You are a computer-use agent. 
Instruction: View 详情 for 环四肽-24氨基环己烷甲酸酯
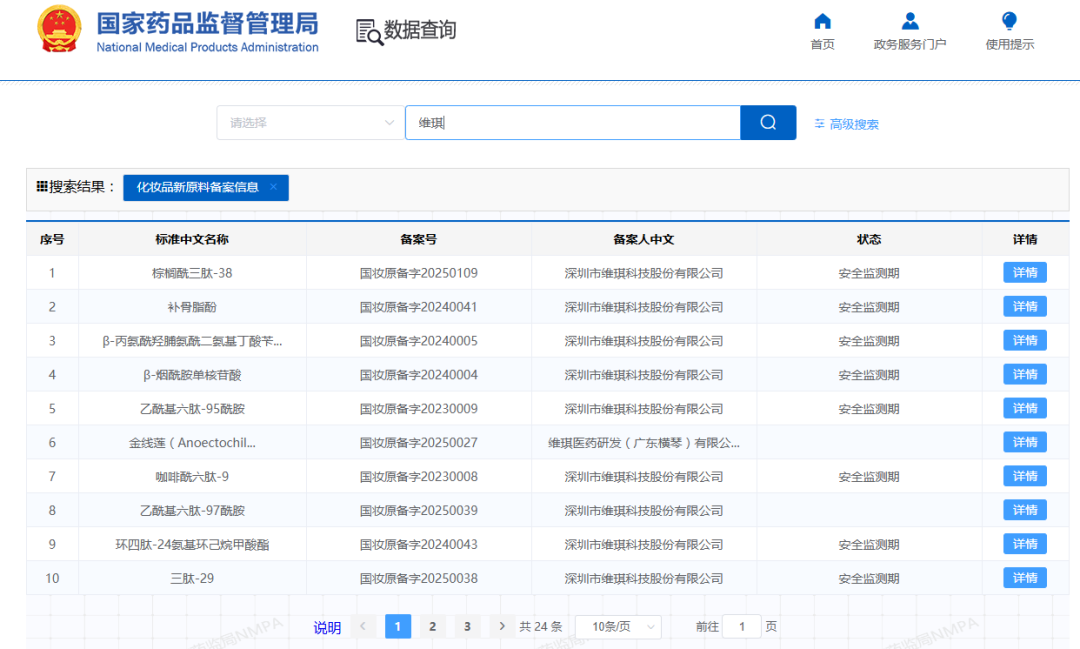pos(1025,544)
